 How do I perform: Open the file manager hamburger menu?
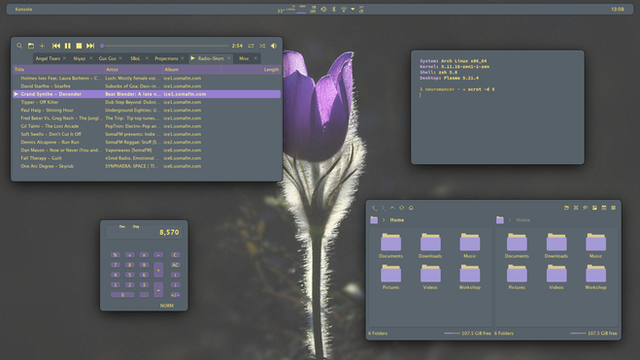pyautogui.click(x=613, y=208)
